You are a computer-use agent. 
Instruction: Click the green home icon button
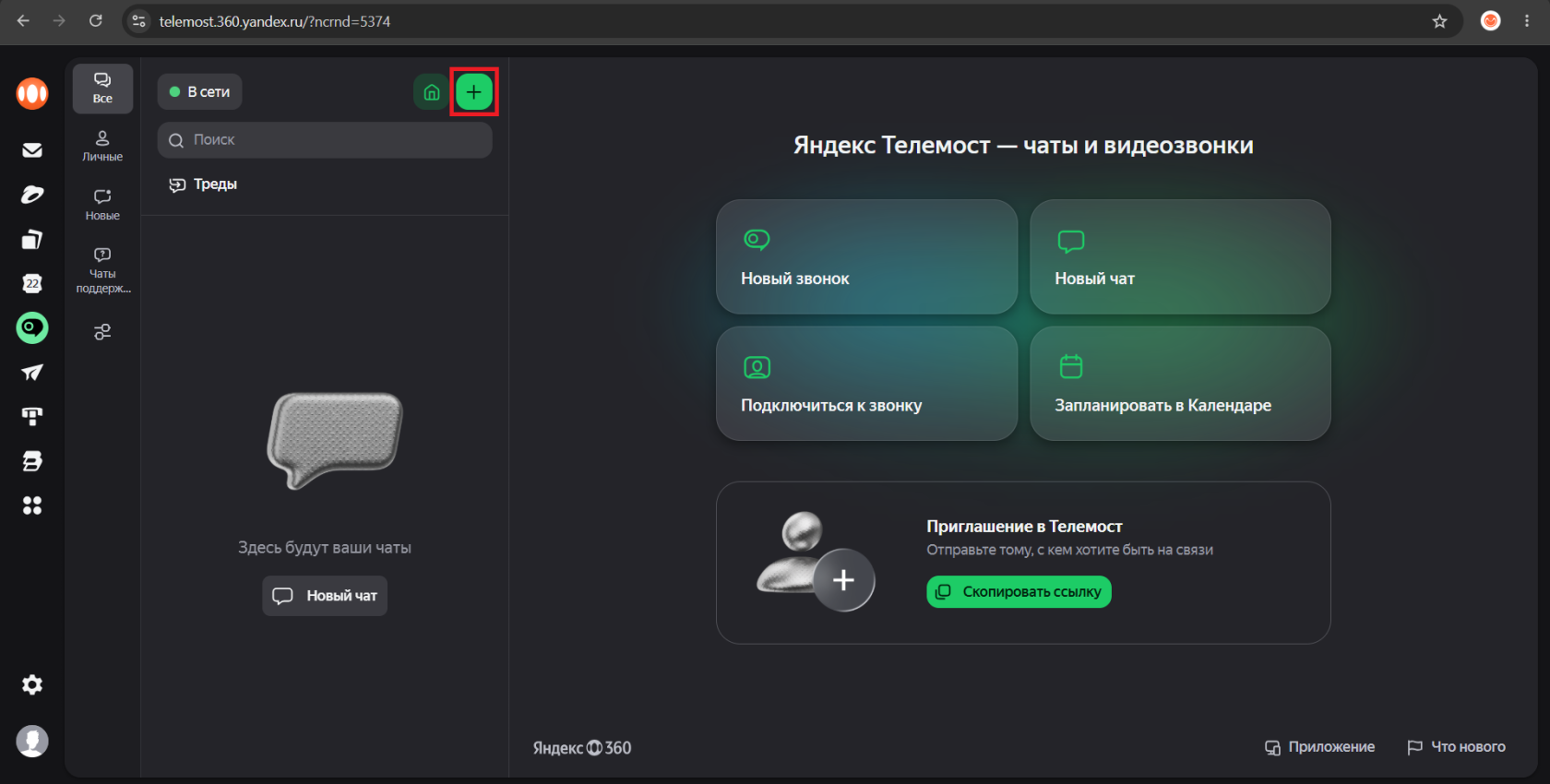click(x=431, y=92)
